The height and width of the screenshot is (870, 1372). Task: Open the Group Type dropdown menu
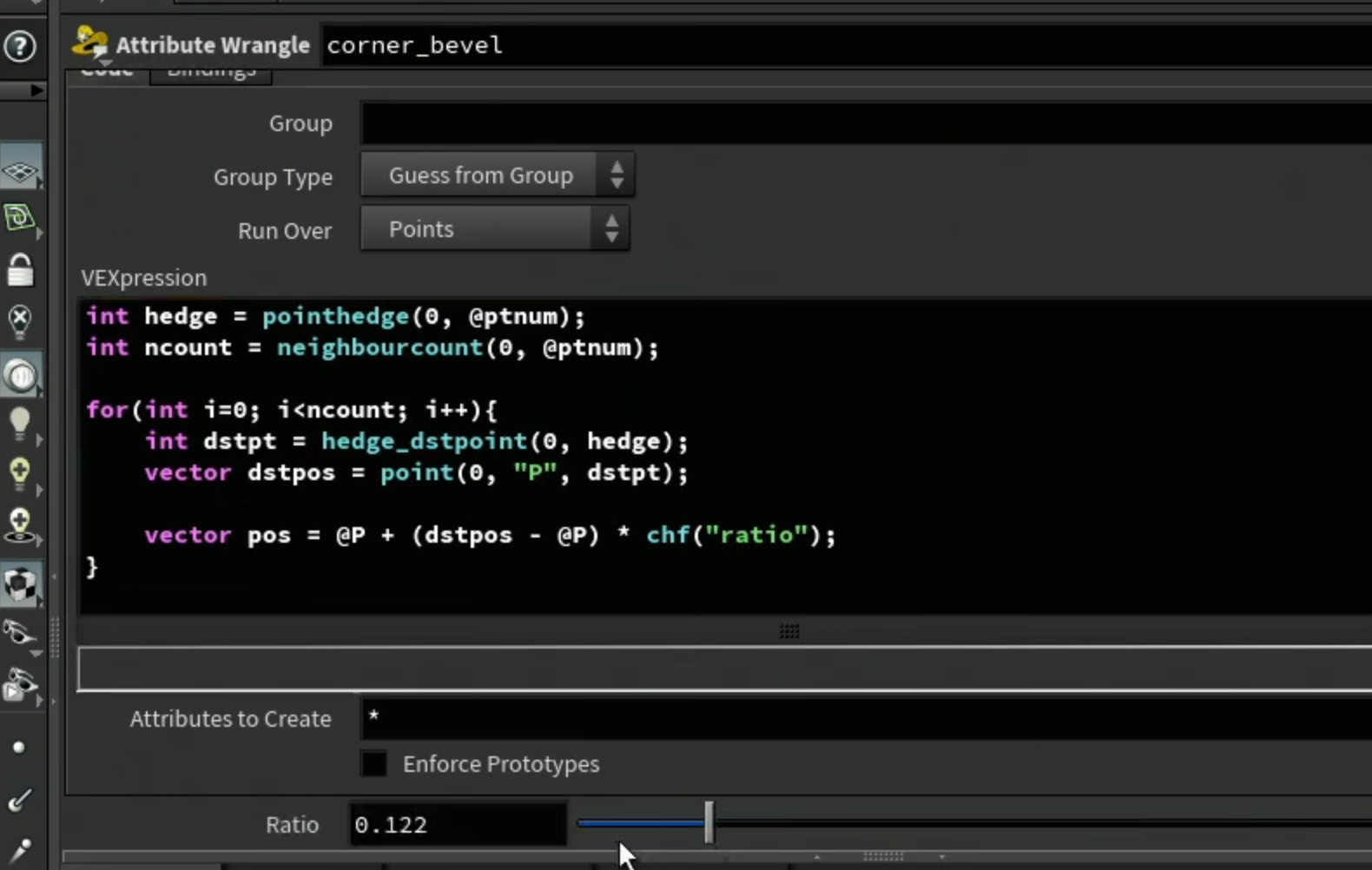click(498, 175)
